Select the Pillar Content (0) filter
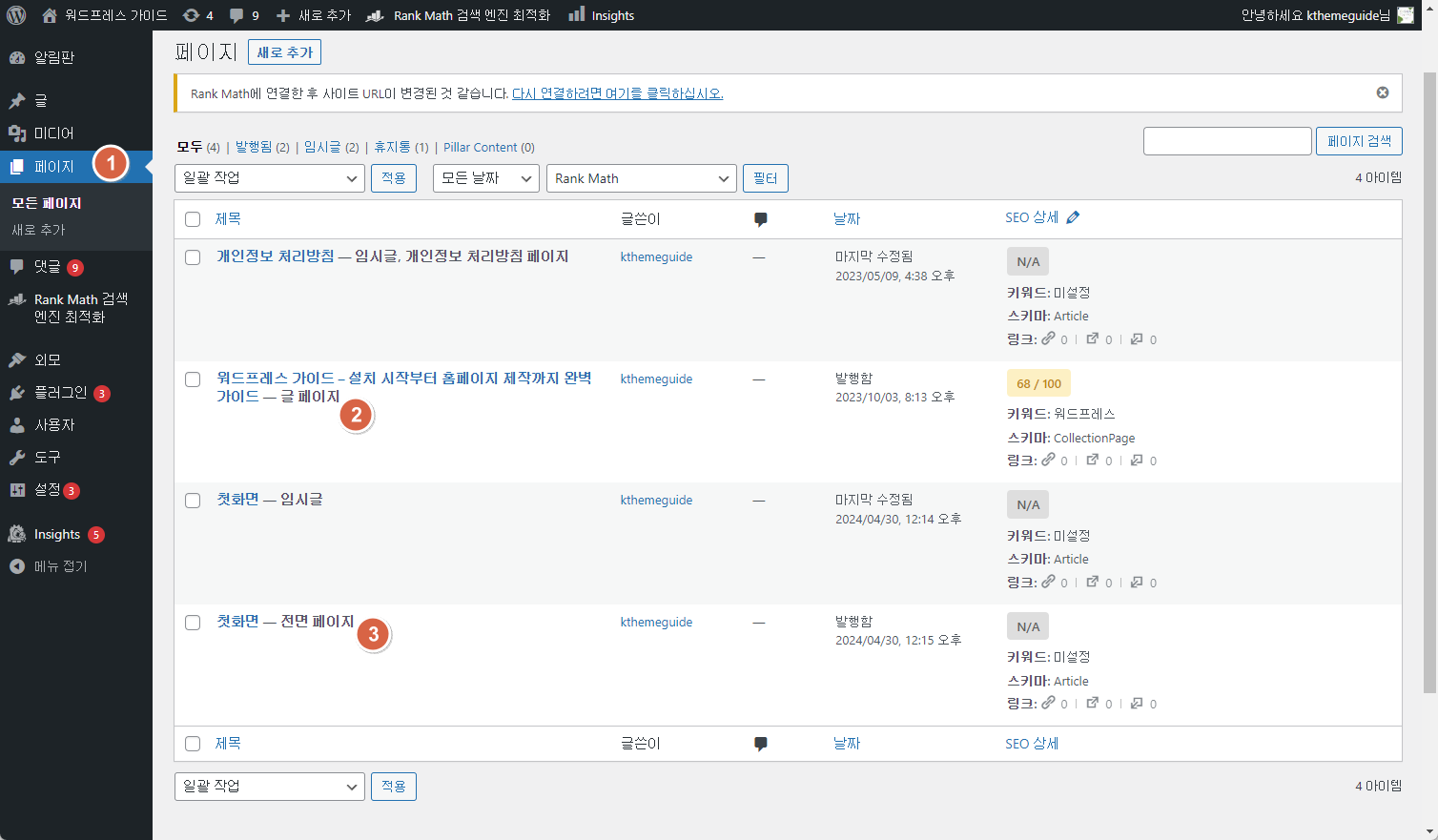1438x840 pixels. click(489, 147)
